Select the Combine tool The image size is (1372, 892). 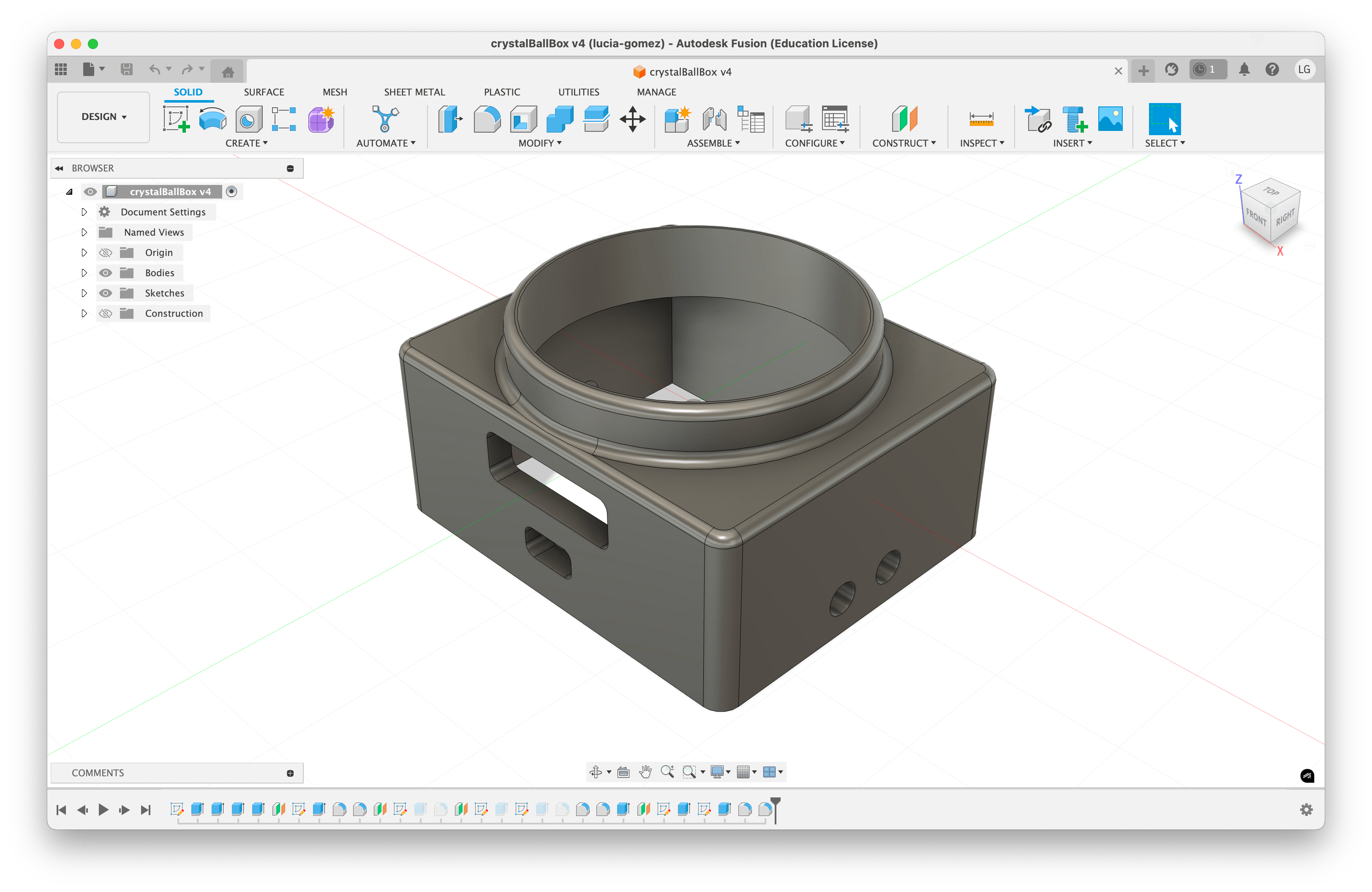(560, 119)
